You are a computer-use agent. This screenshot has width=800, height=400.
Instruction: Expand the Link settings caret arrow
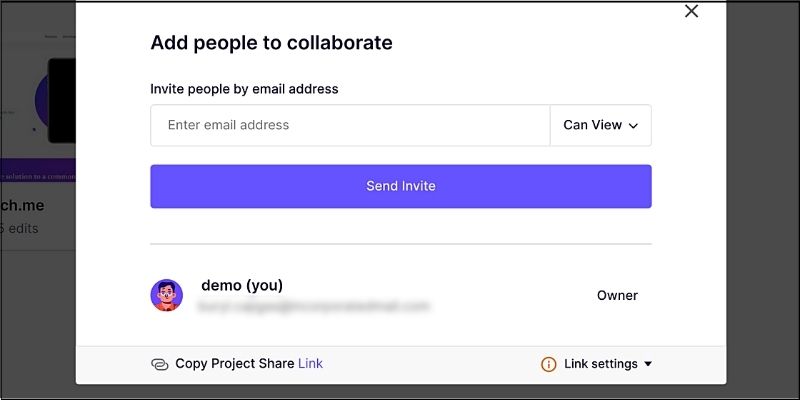[648, 364]
